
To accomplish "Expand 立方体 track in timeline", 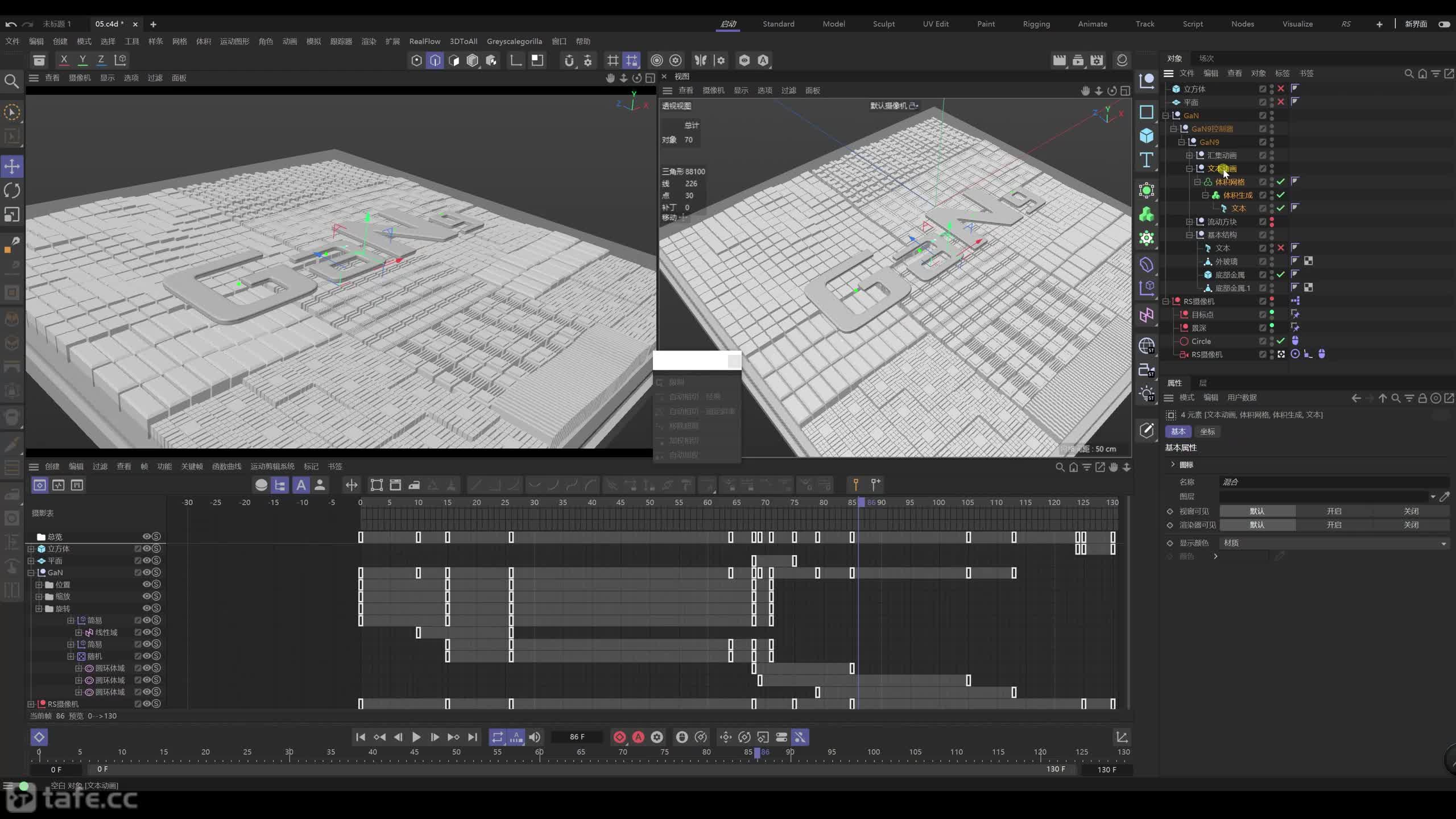I will 31,549.
